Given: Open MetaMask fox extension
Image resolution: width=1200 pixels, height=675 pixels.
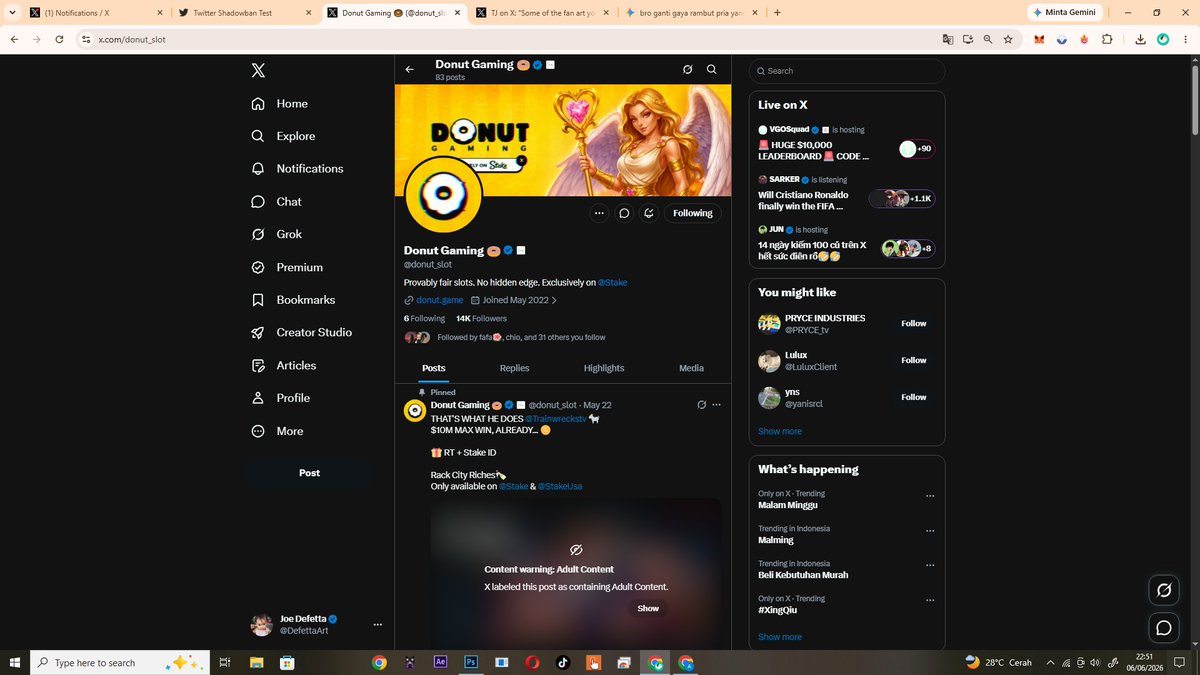Looking at the screenshot, I should click(x=1039, y=39).
